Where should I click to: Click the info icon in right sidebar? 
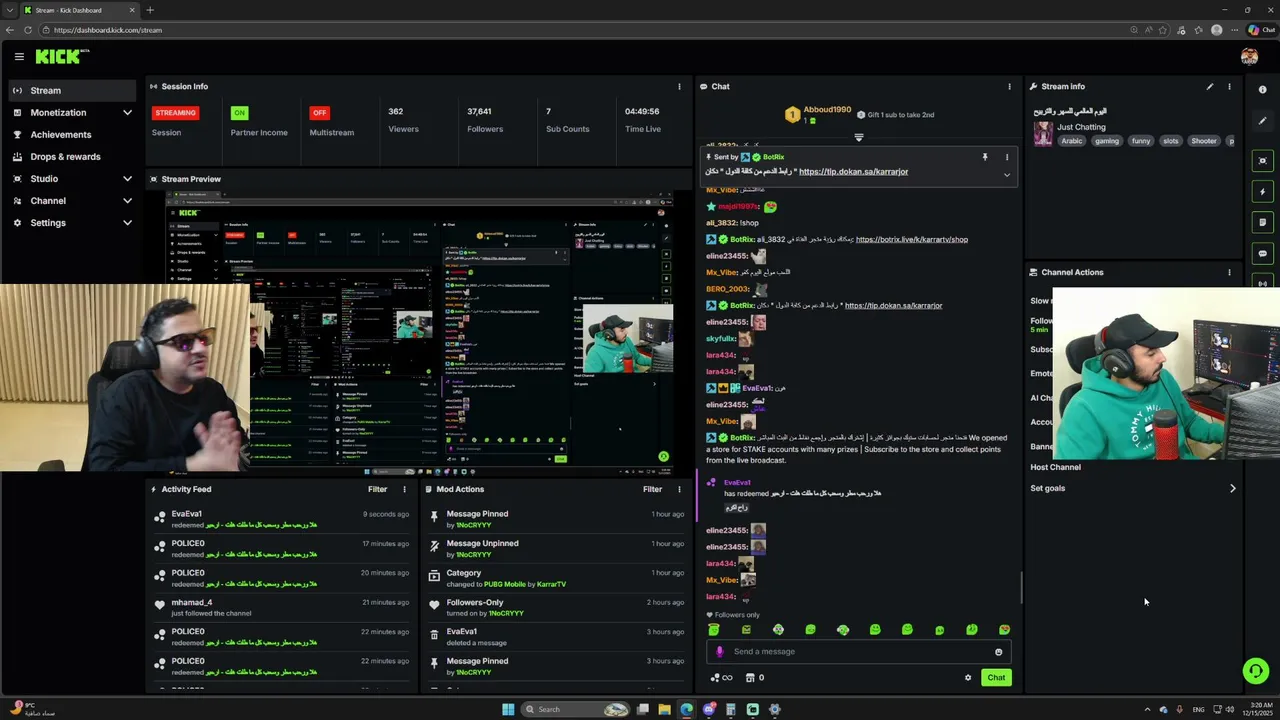click(1262, 90)
